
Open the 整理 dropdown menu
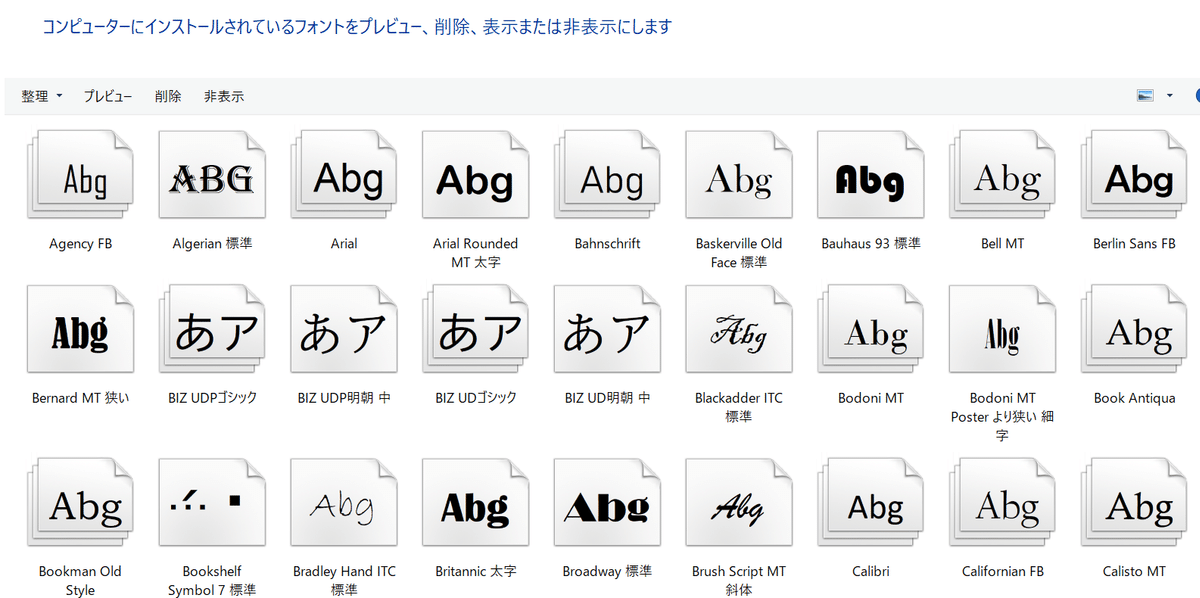point(41,96)
